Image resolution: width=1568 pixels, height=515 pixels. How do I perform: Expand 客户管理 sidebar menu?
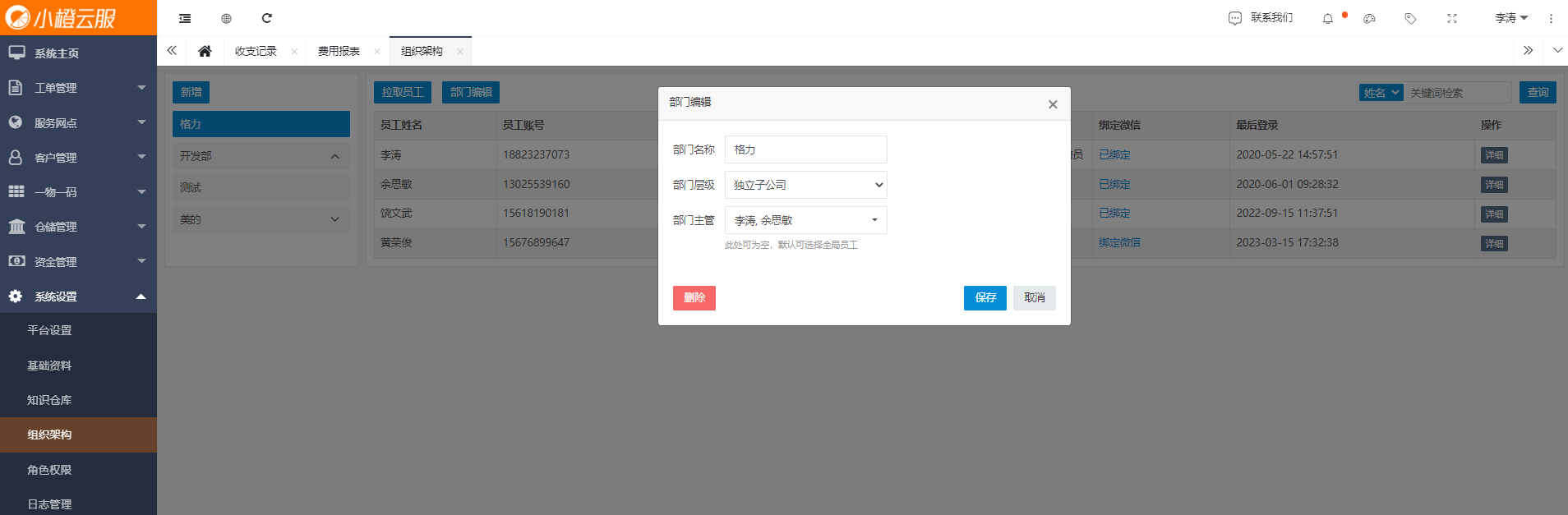(x=78, y=157)
